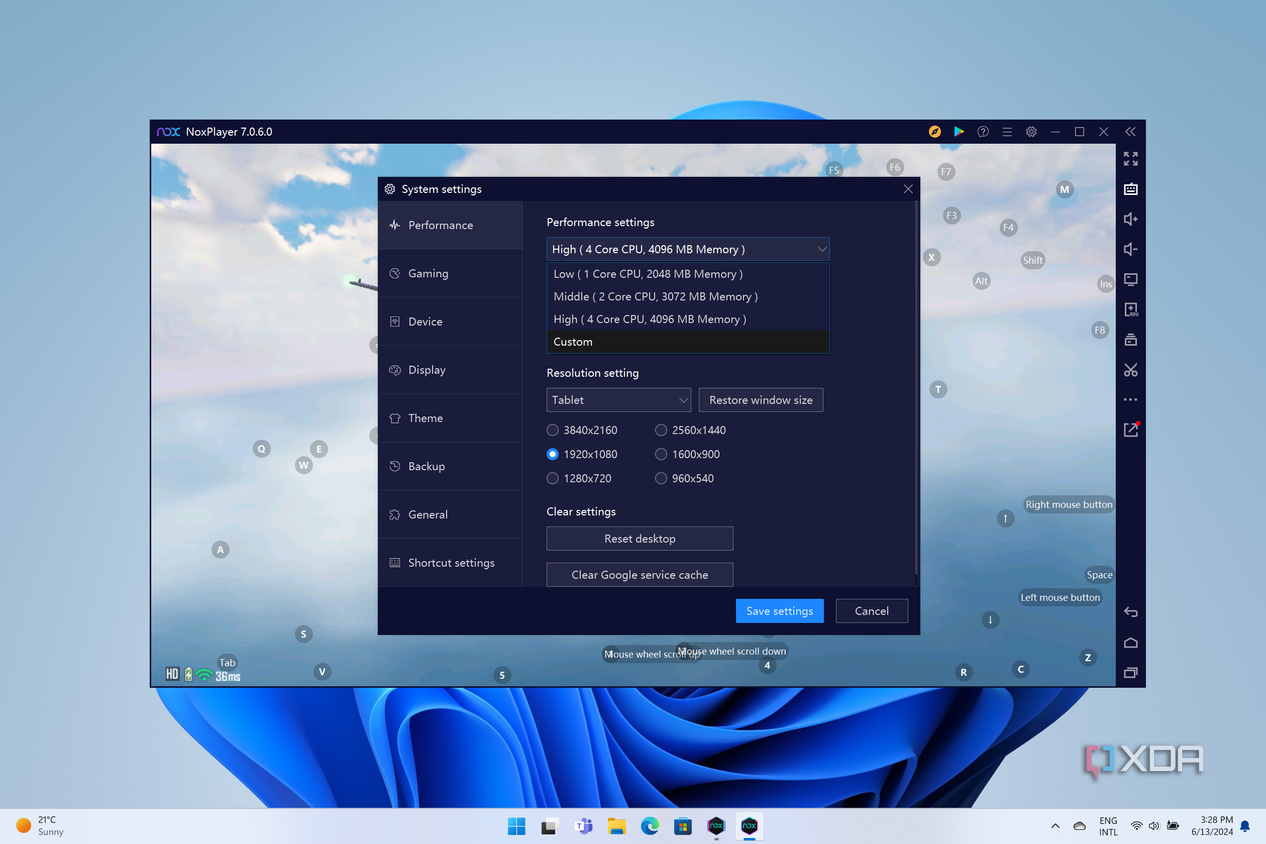This screenshot has width=1266, height=844.
Task: Open Microsoft Store from taskbar
Action: click(683, 826)
